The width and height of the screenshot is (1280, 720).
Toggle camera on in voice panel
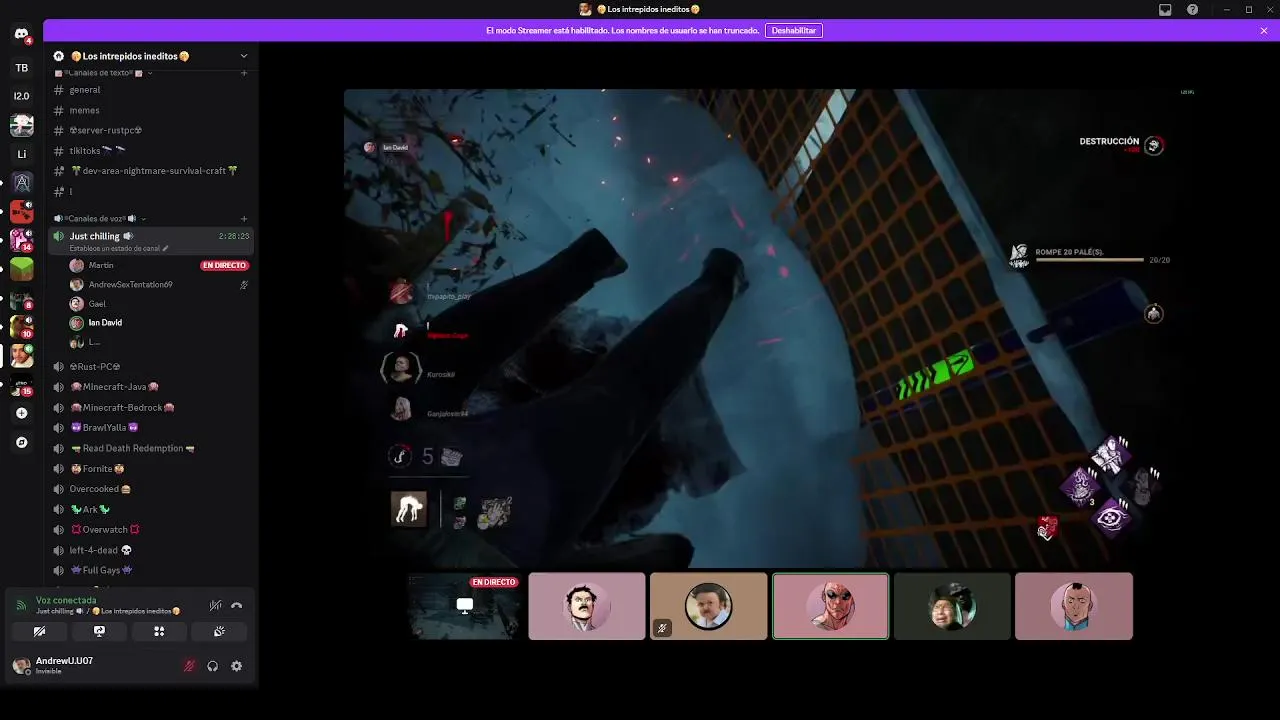39,631
